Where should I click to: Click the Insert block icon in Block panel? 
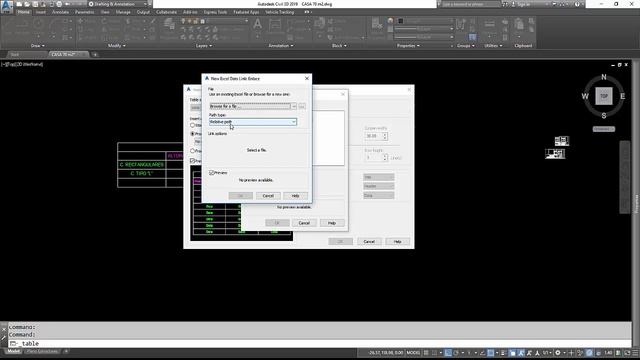click(x=320, y=24)
